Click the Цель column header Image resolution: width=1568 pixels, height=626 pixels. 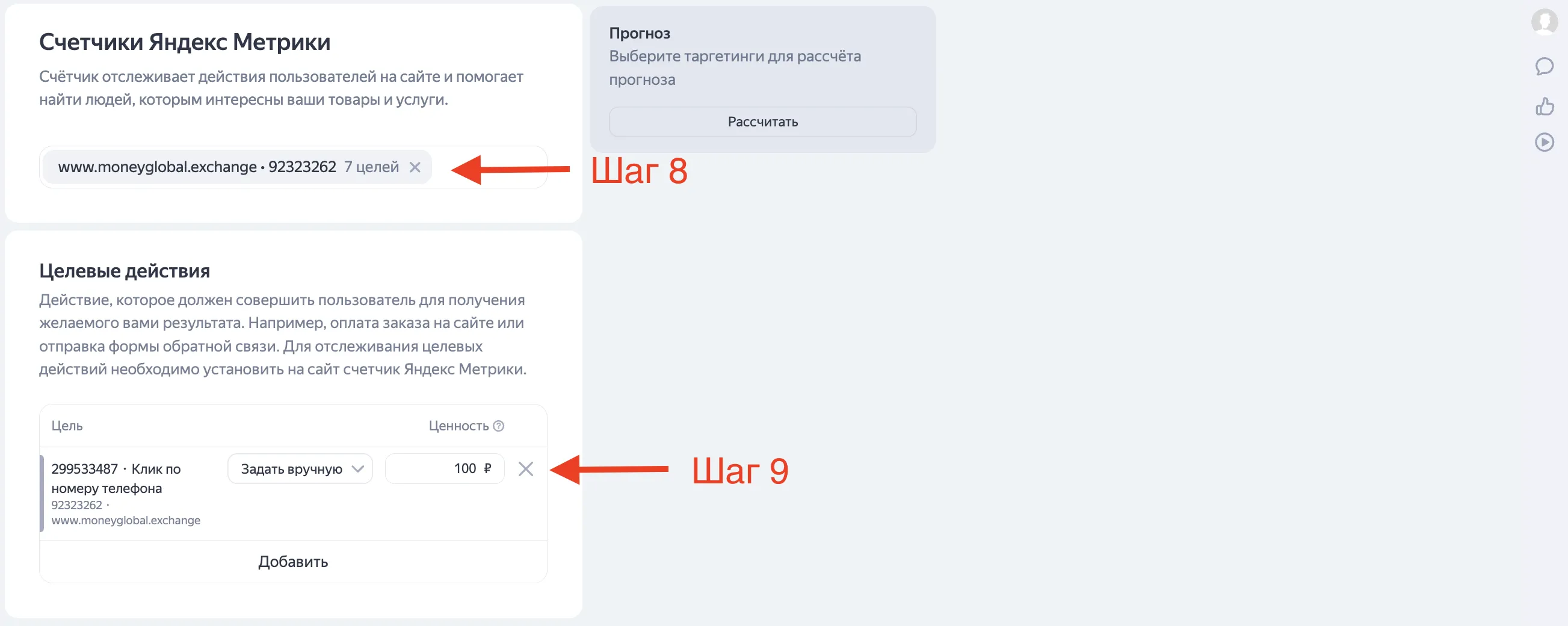tap(67, 426)
